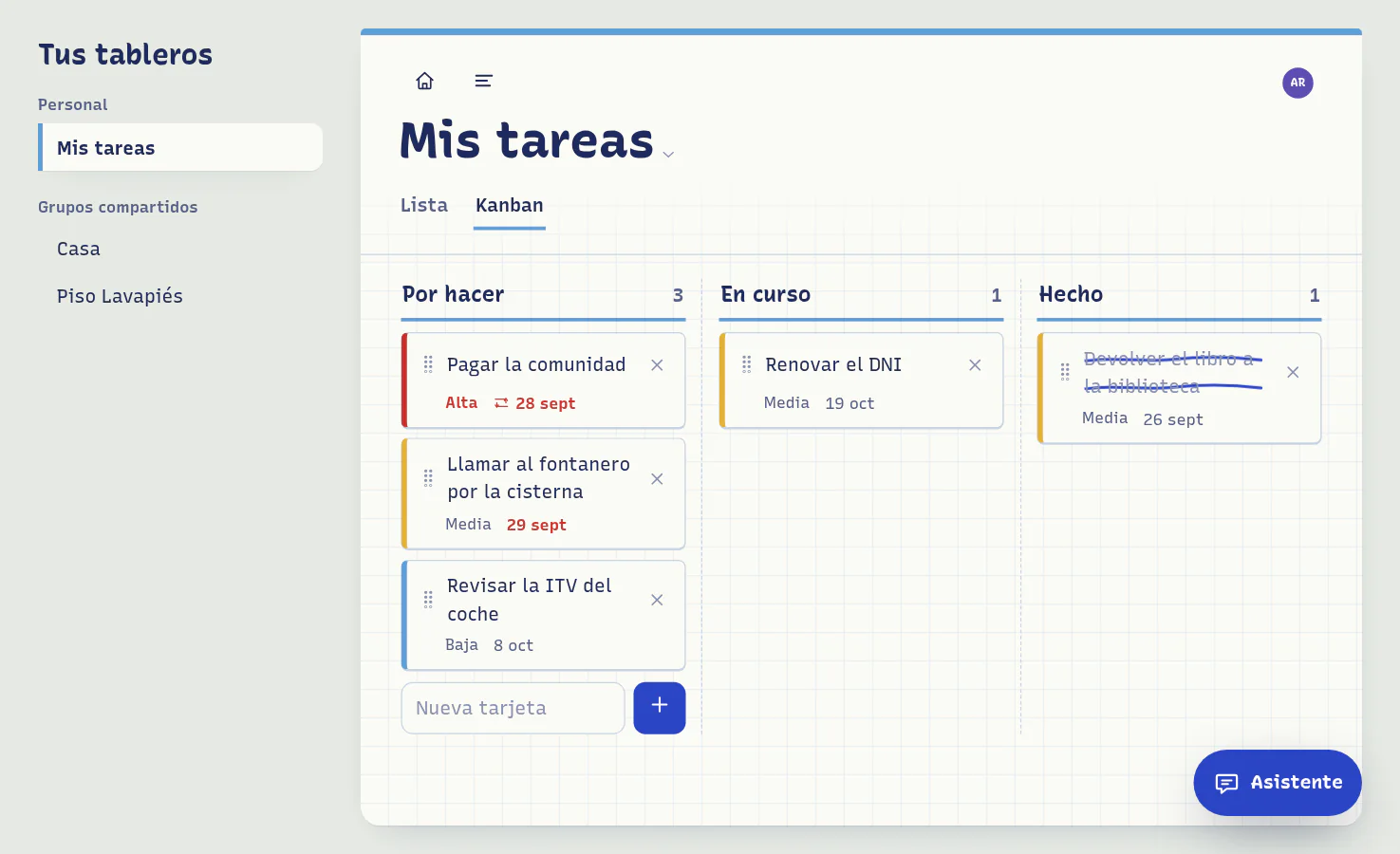
Task: Click the En curso column heading
Action: point(766,294)
